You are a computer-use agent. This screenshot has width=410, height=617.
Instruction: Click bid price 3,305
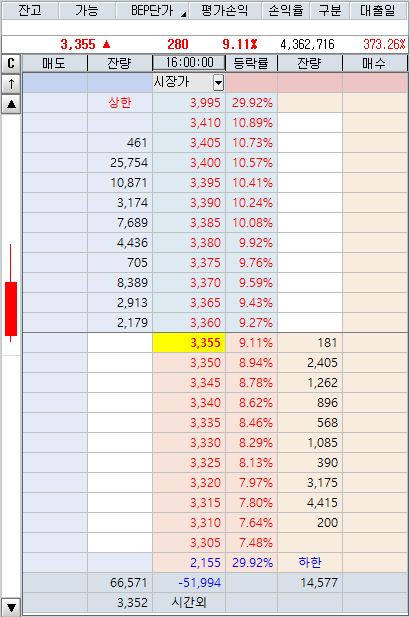pos(189,542)
